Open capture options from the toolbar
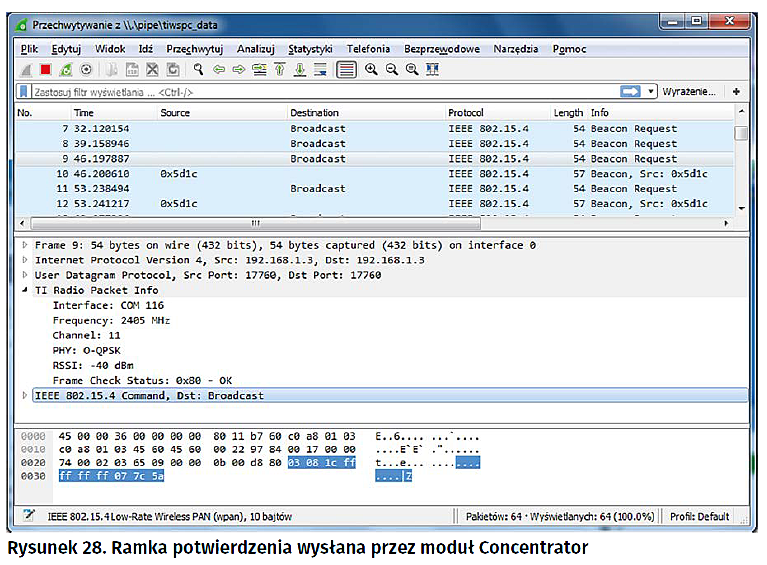 (86, 69)
